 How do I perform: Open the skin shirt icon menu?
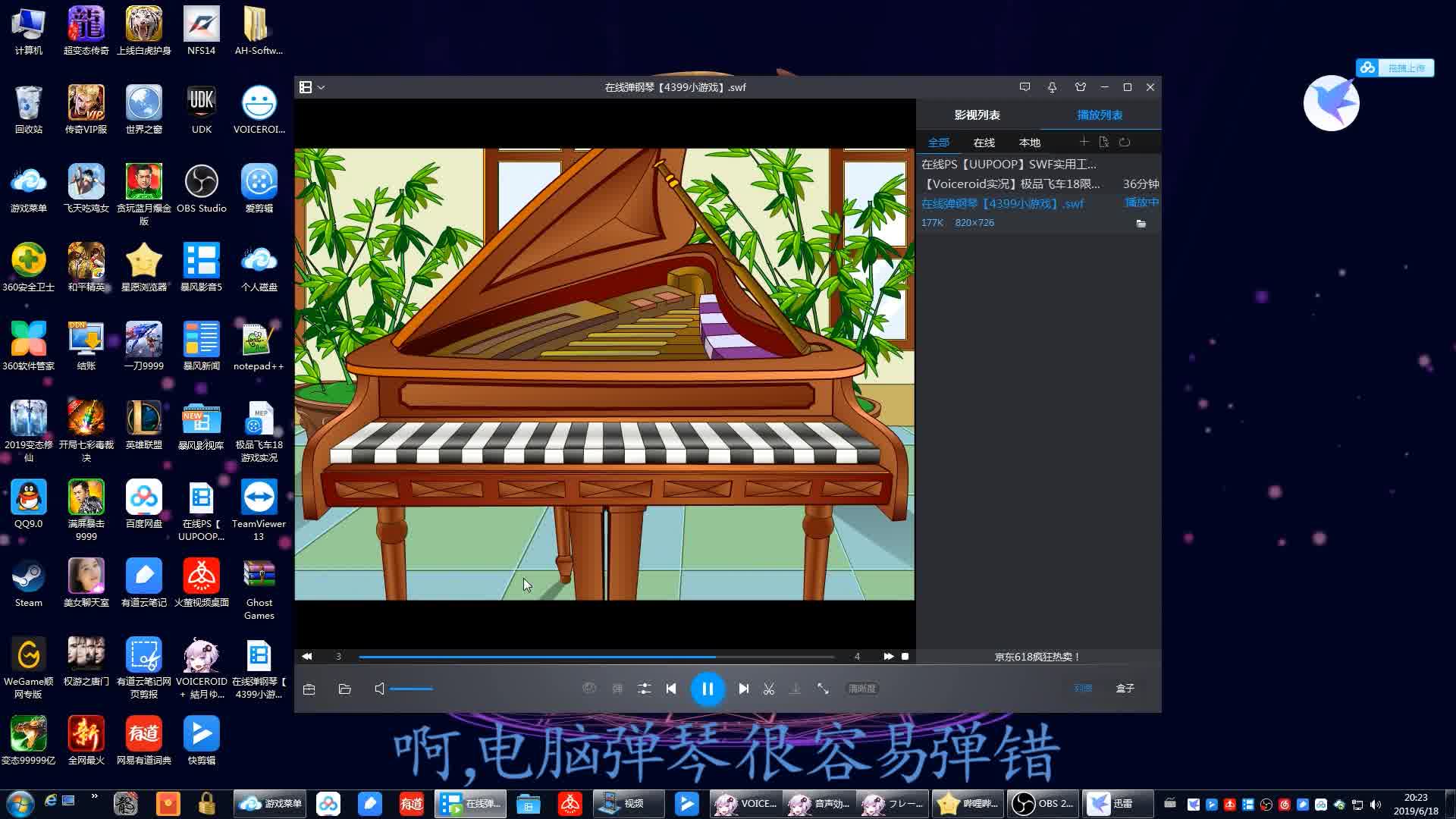tap(1080, 87)
